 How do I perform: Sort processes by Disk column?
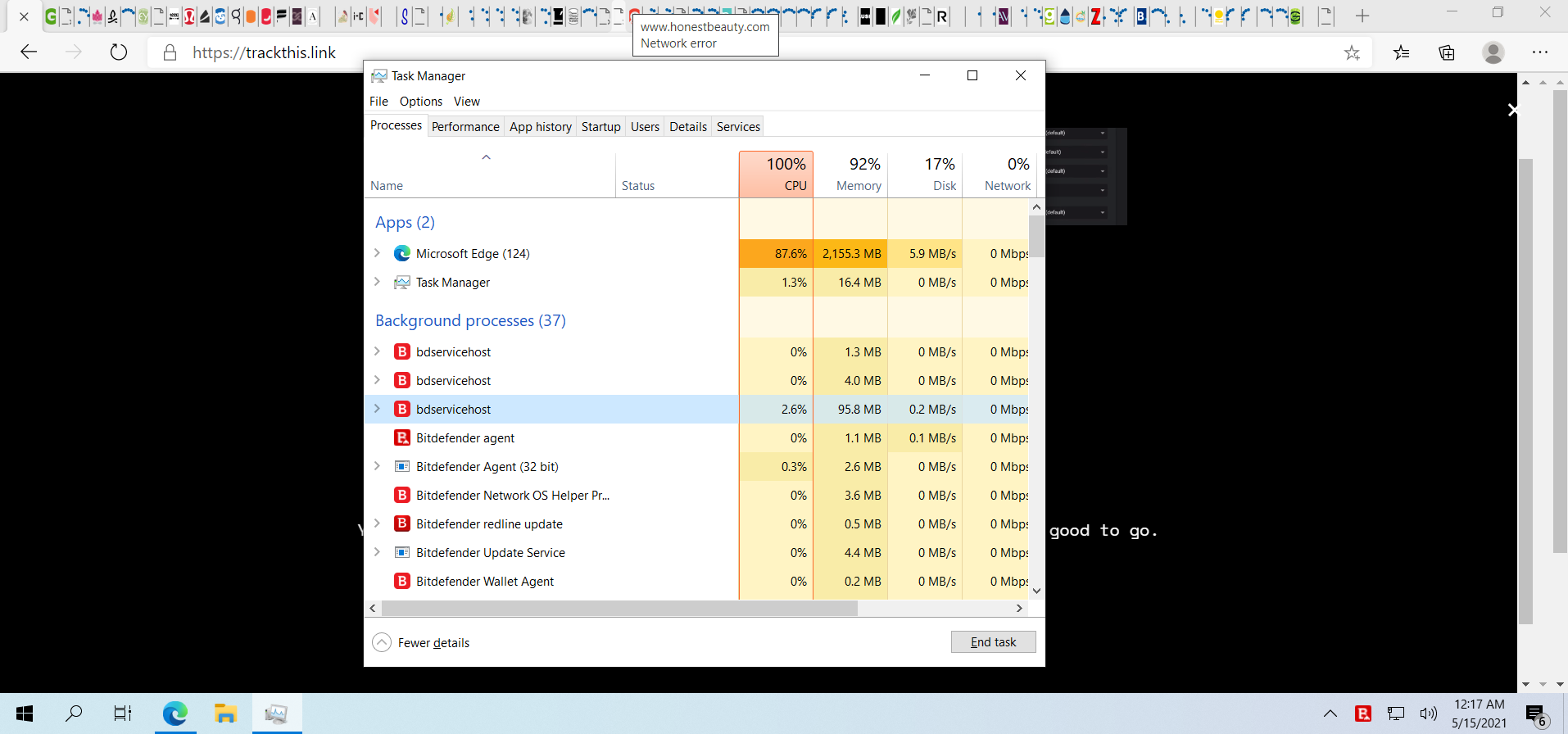[925, 174]
